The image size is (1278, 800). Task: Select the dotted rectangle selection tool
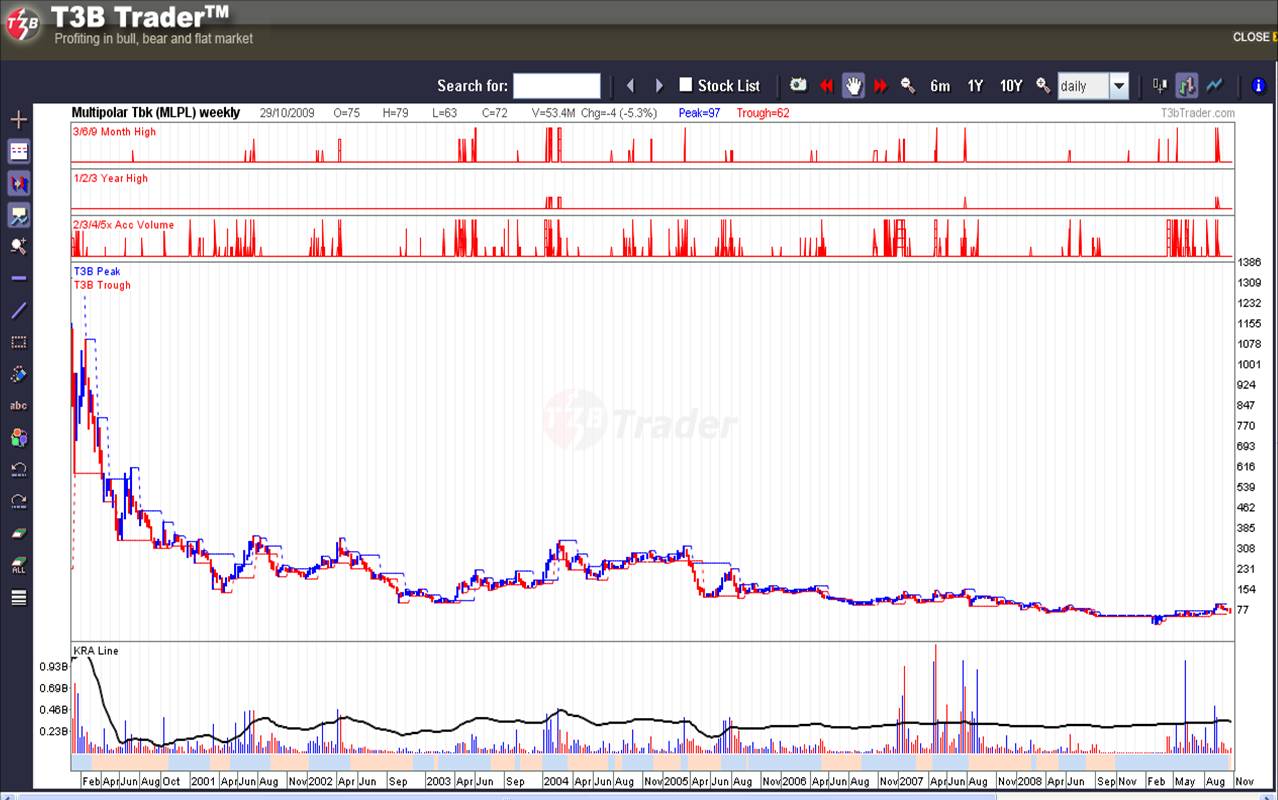click(18, 342)
